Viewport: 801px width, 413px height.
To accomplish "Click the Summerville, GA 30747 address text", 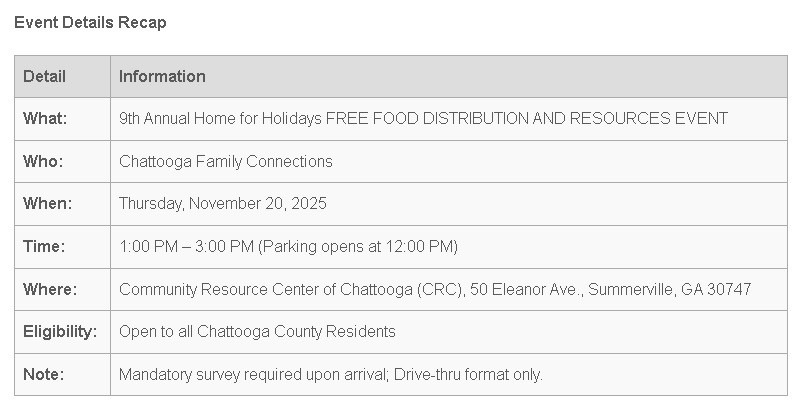I will 670,289.
